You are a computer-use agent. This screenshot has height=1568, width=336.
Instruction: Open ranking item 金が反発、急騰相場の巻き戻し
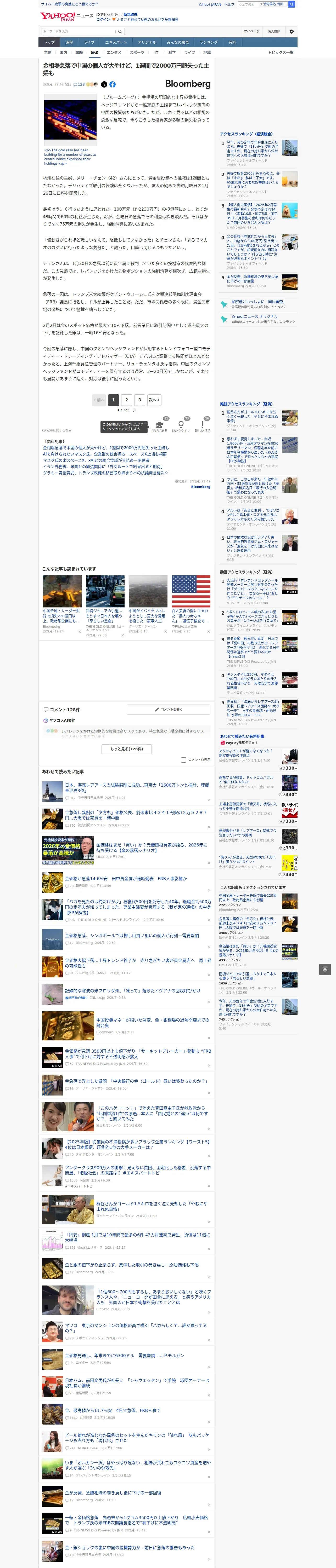(252, 279)
